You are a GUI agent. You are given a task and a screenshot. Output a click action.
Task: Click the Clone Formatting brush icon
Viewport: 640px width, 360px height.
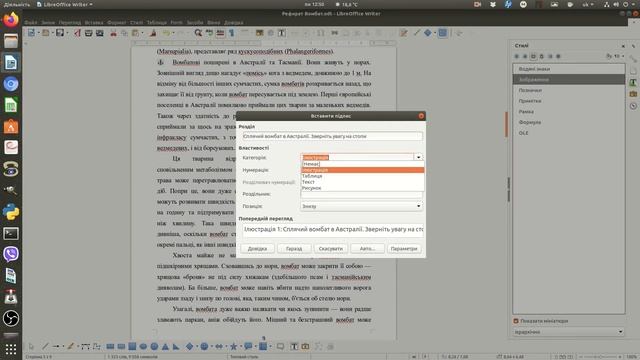coord(153,33)
